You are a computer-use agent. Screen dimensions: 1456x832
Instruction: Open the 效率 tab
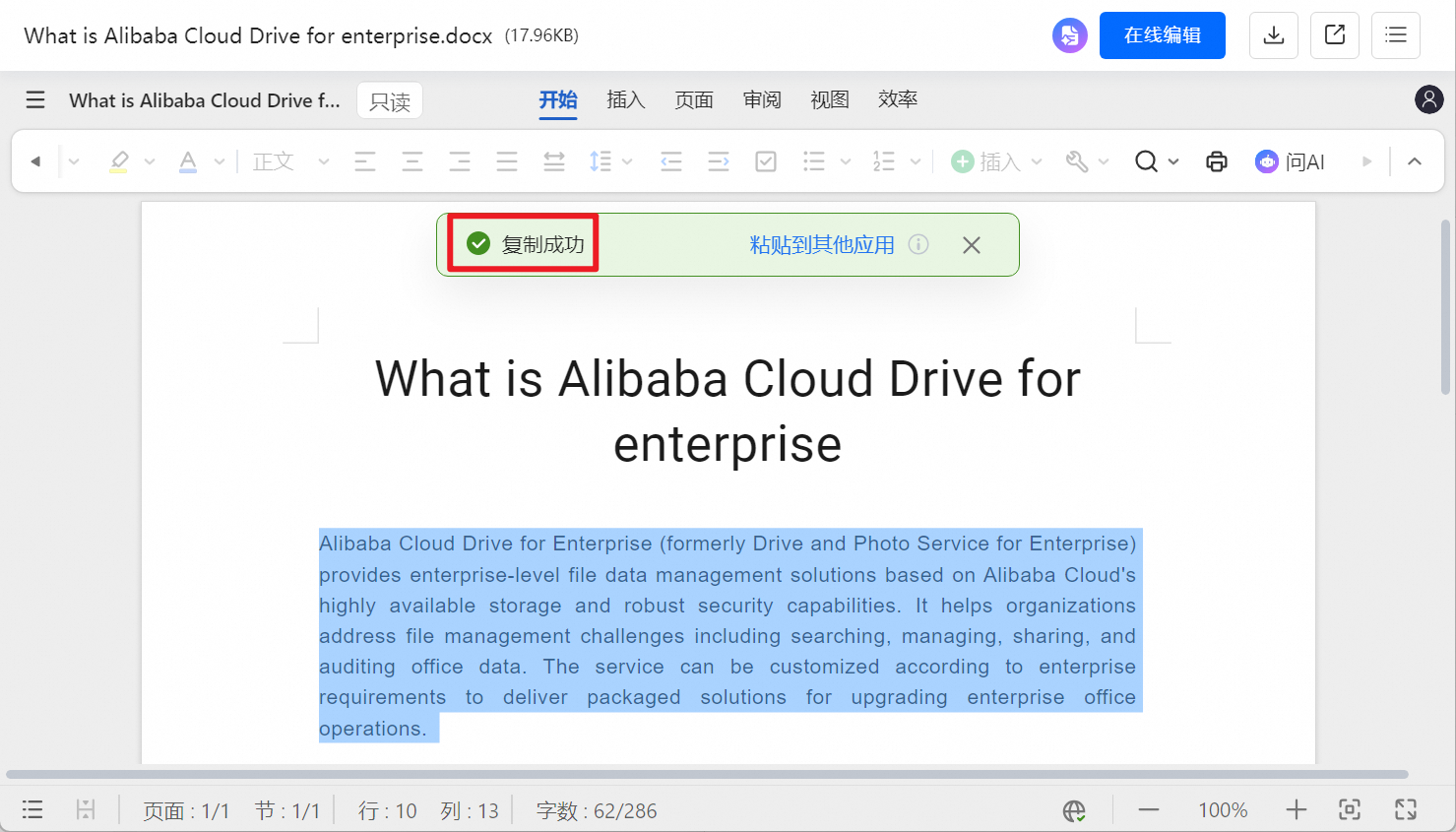(x=898, y=99)
